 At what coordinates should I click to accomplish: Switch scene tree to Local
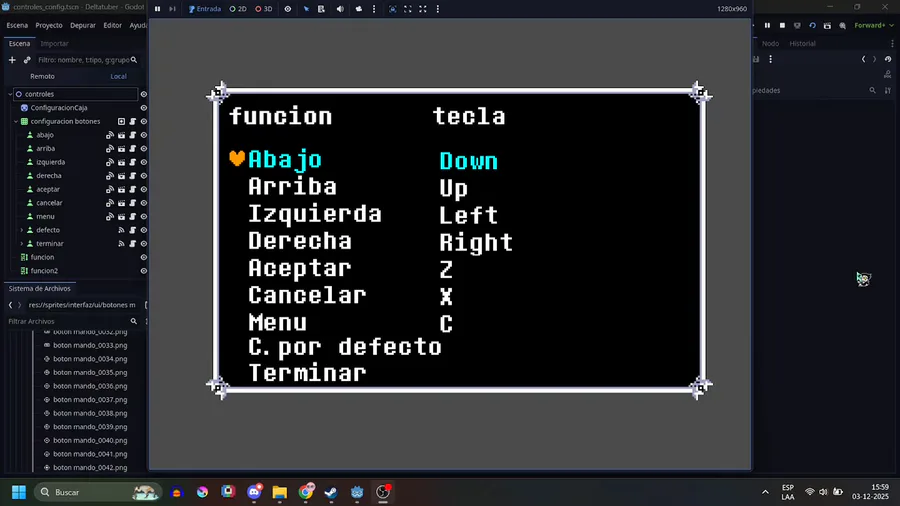(118, 76)
